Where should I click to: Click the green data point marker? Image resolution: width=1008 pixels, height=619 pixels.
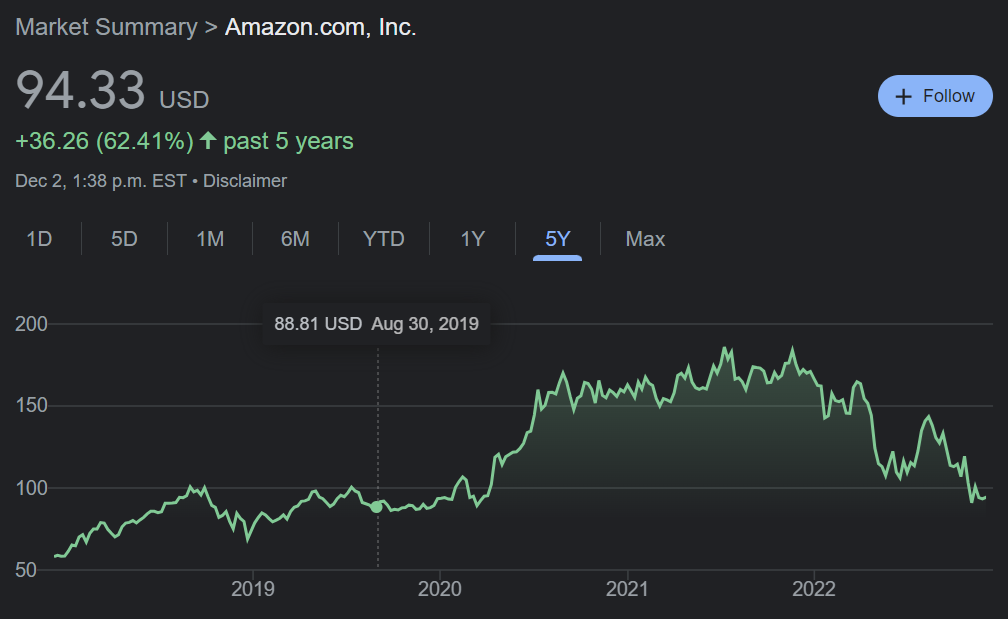377,507
